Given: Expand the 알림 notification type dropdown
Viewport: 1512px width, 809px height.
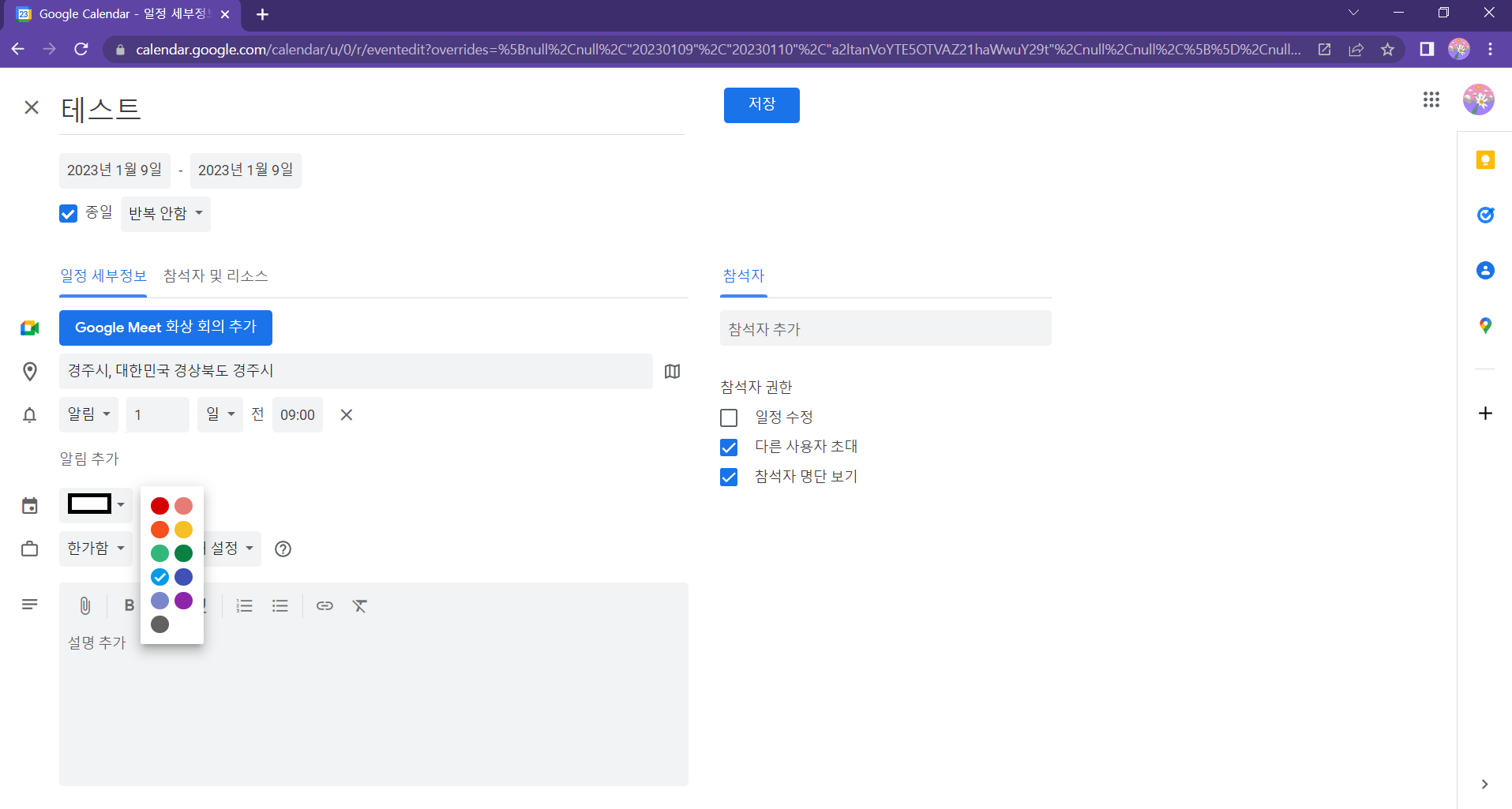Looking at the screenshot, I should [x=88, y=414].
